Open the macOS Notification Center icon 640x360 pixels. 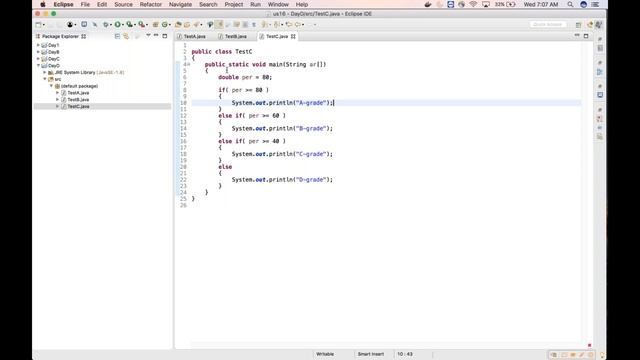point(595,4)
